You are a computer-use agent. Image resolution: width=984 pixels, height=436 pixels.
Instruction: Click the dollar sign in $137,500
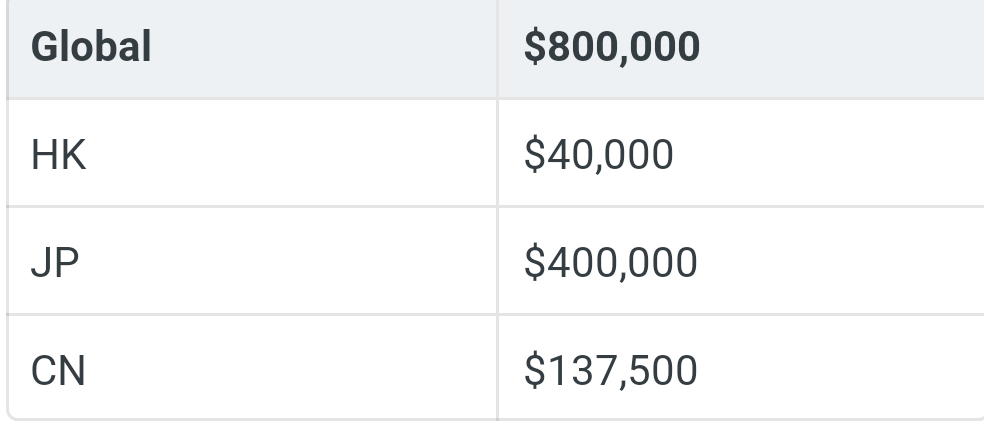point(535,370)
